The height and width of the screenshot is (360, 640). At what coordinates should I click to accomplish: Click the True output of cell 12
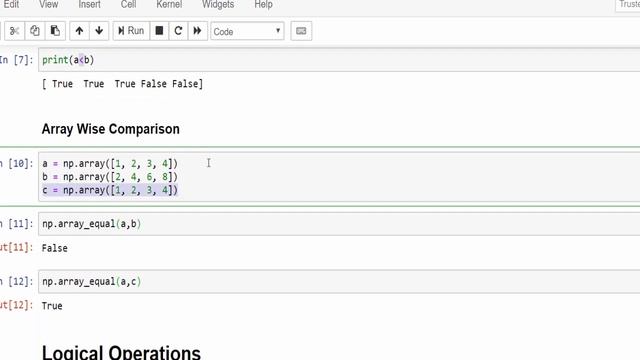pos(52,306)
